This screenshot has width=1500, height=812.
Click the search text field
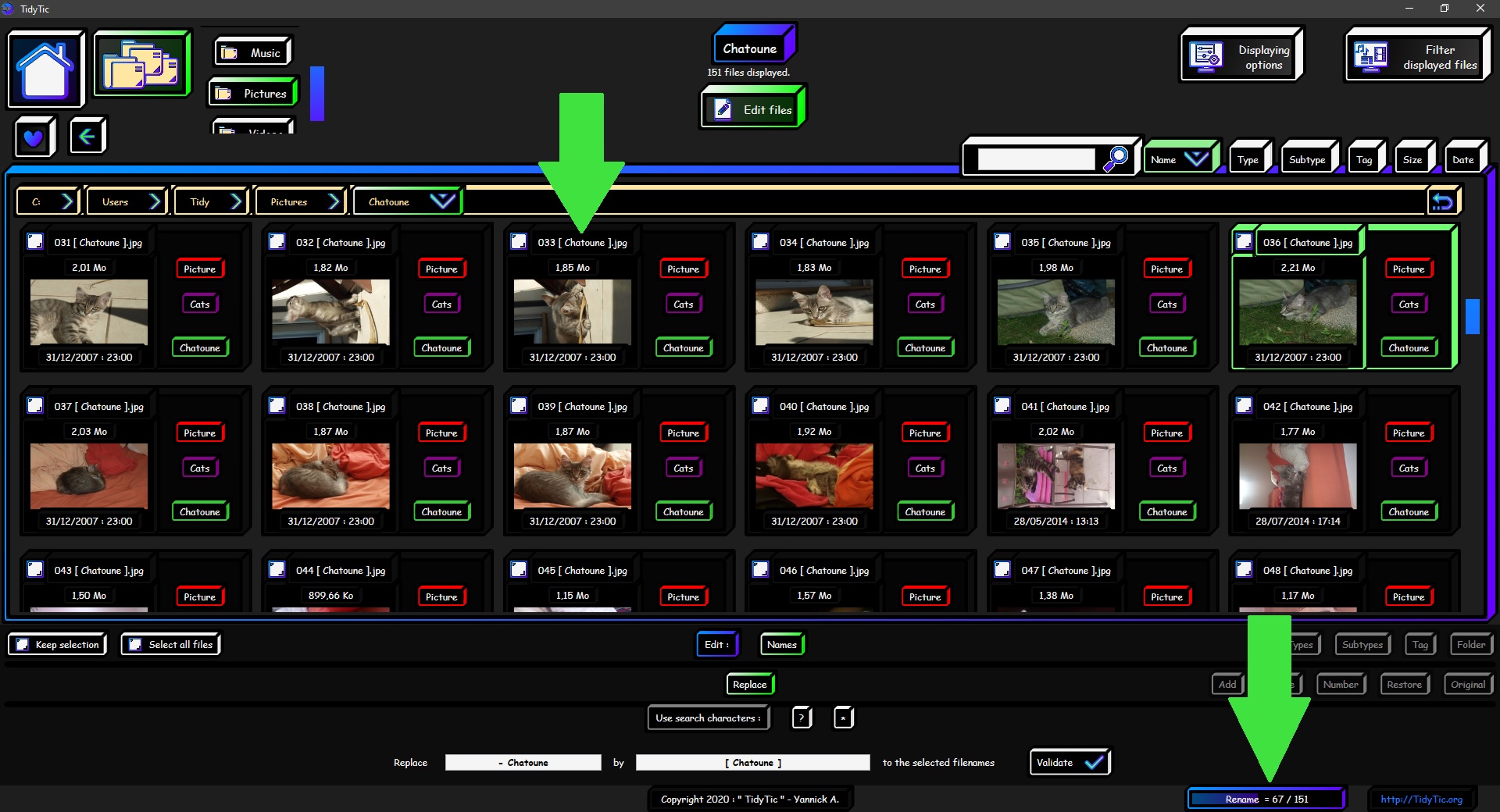(1036, 159)
